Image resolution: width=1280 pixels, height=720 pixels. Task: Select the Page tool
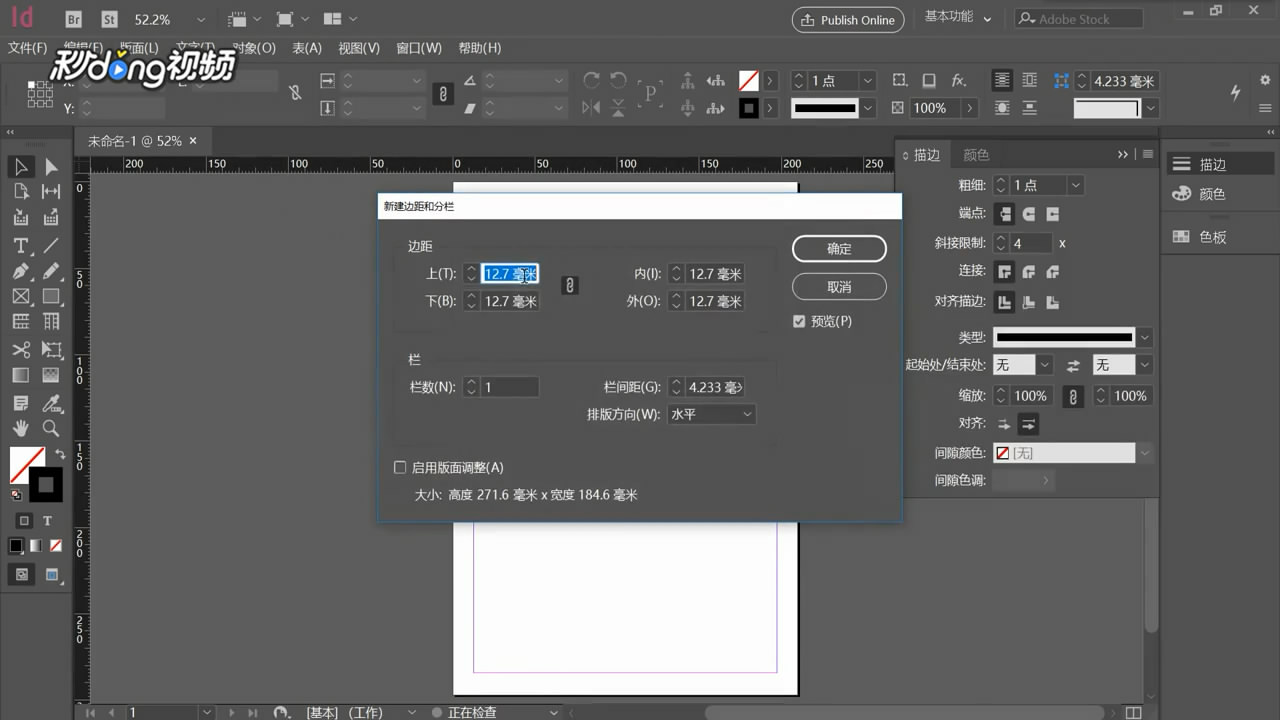(21, 191)
